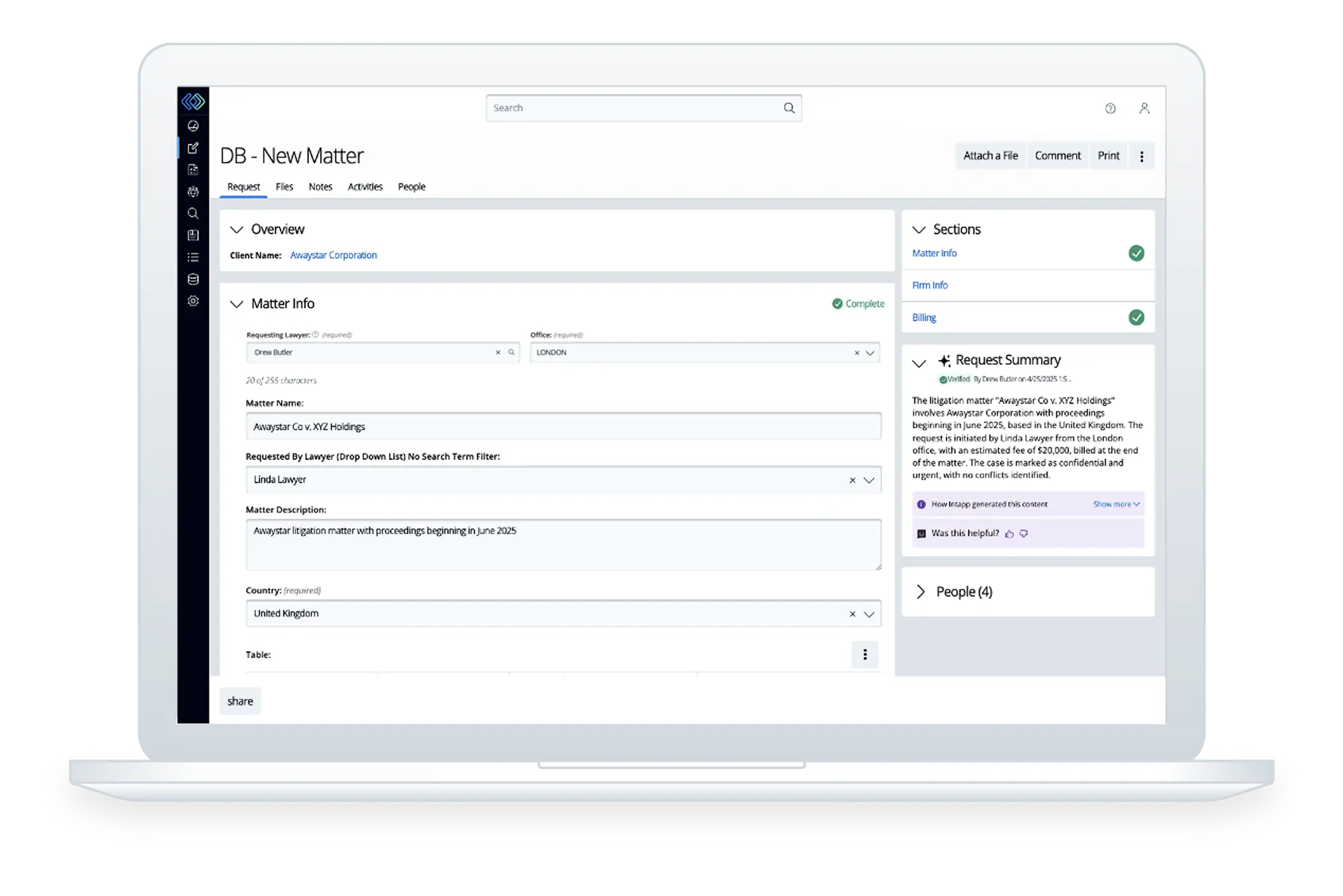
Task: Click the Matter Name input field
Action: pos(563,427)
